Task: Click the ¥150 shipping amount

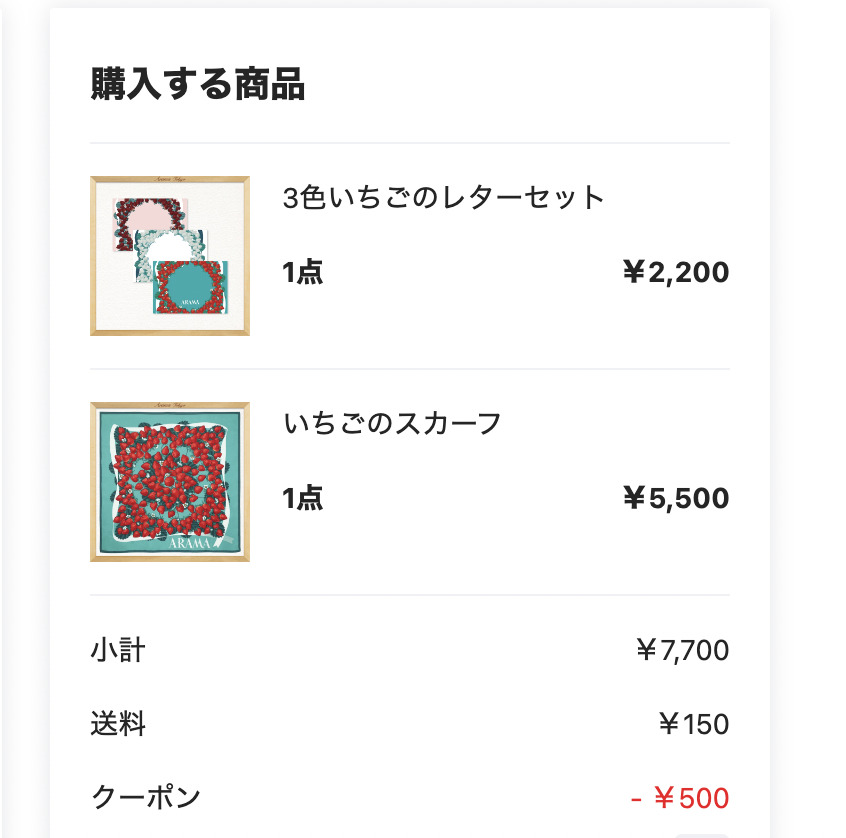Action: click(694, 724)
